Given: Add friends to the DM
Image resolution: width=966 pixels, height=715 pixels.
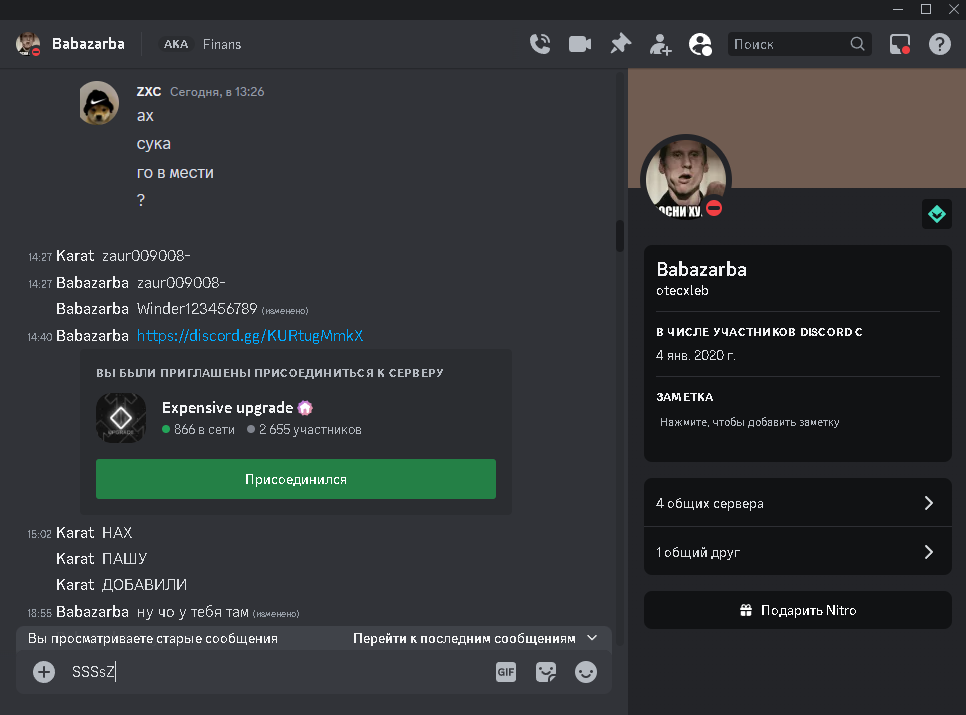Looking at the screenshot, I should pos(660,44).
